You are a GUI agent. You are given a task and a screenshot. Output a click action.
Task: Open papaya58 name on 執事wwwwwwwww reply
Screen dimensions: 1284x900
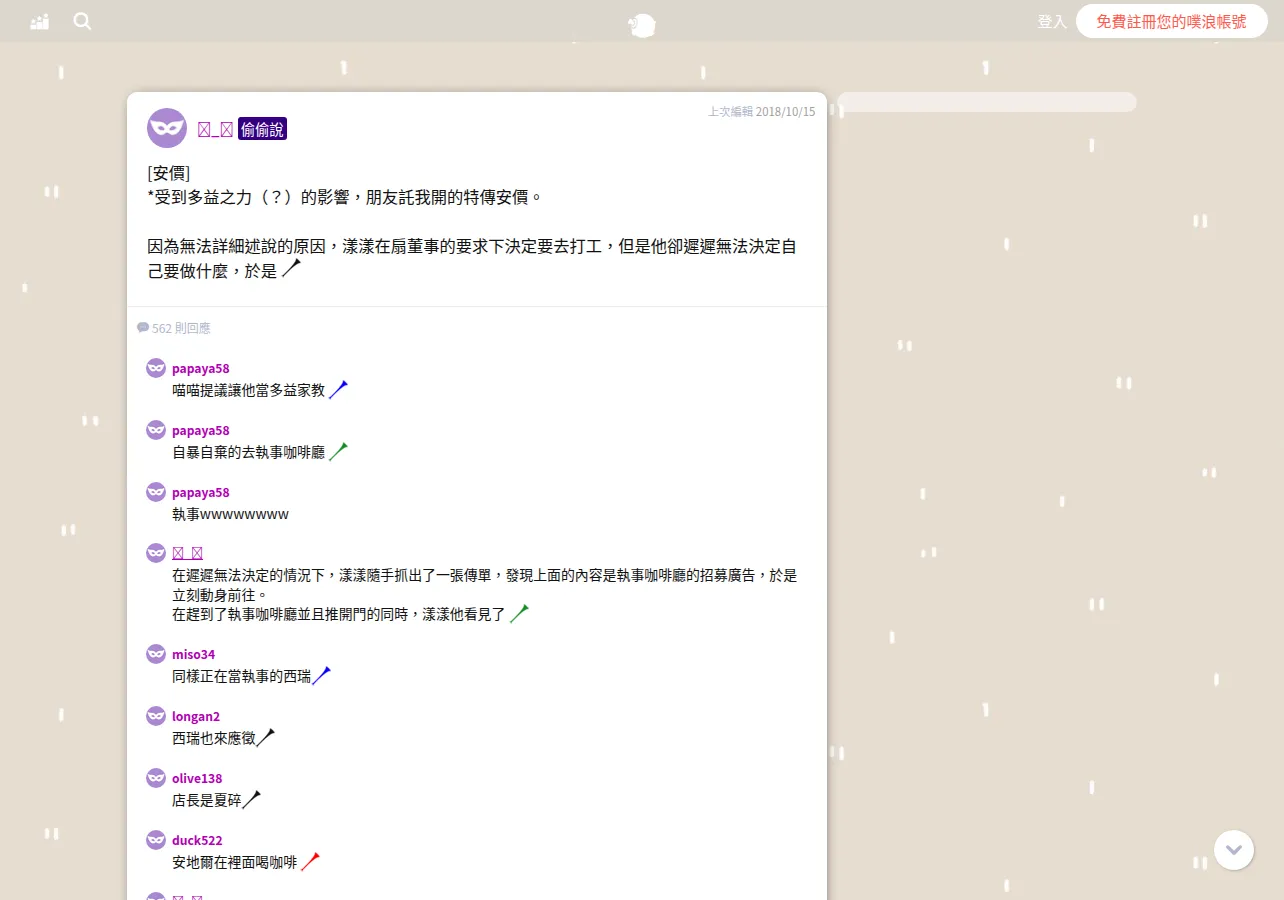(201, 492)
